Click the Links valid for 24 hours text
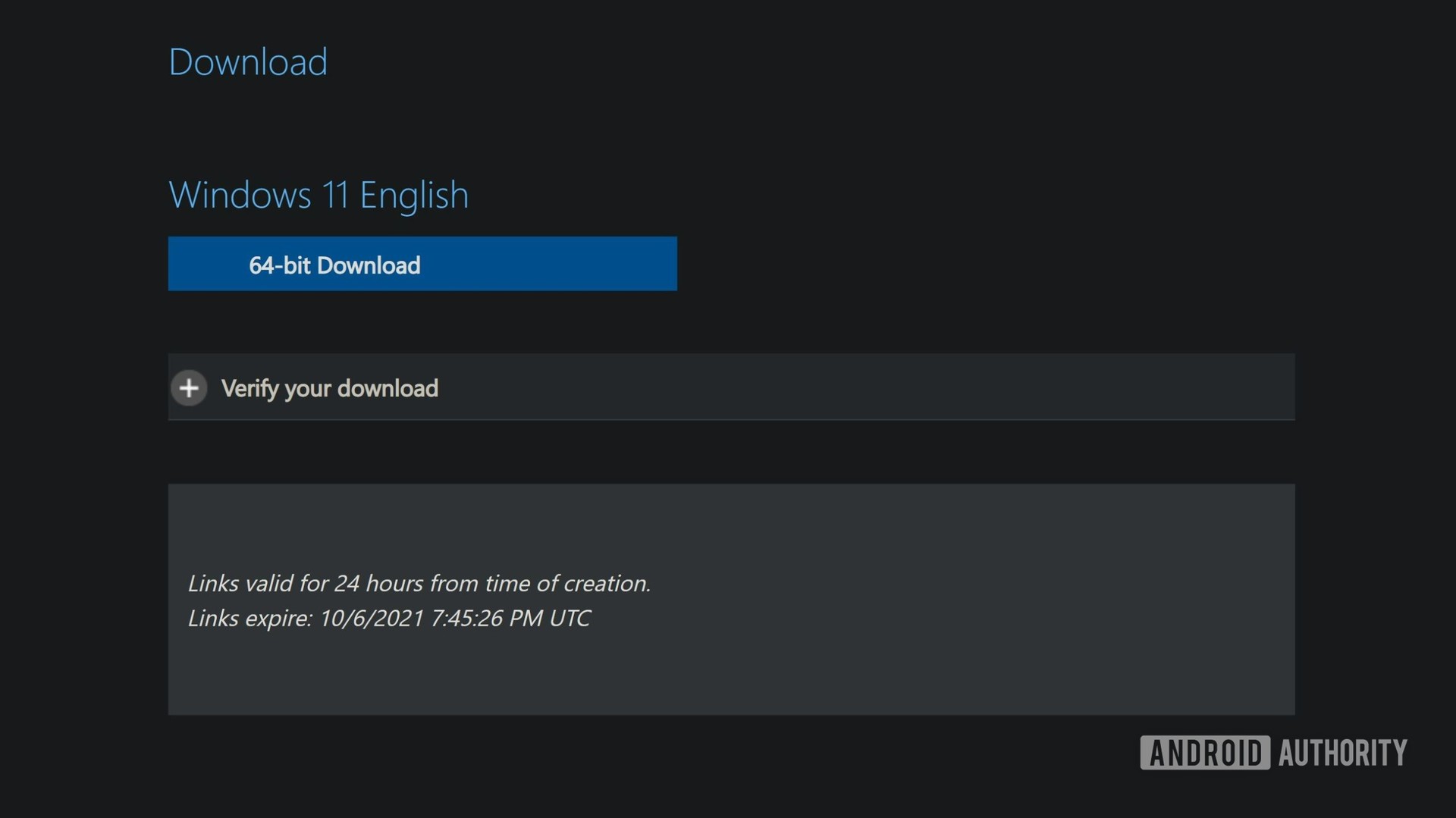 pos(419,583)
